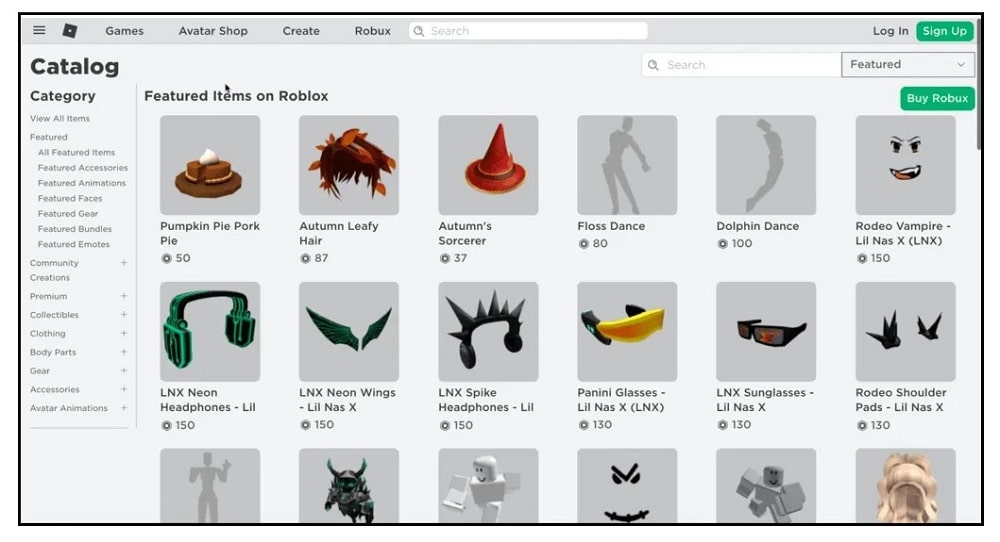Viewport: 1000px width, 542px height.
Task: Select the Featured category heading
Action: [x=48, y=136]
